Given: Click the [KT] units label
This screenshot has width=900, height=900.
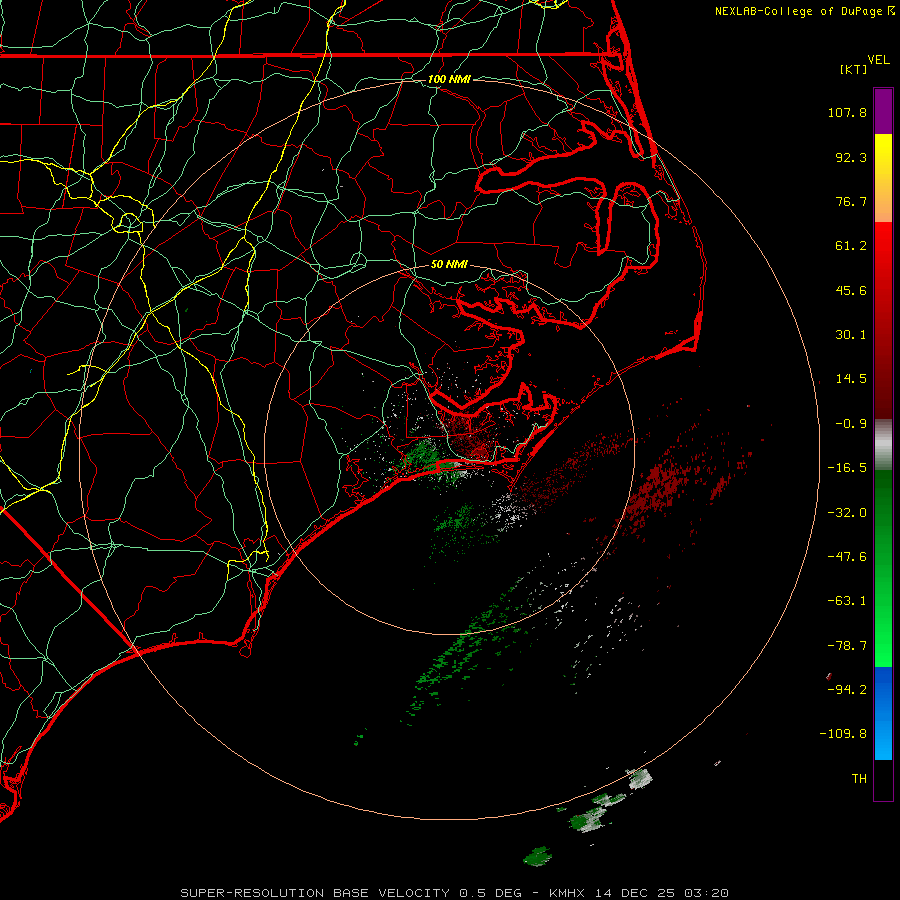Looking at the screenshot, I should click(854, 69).
